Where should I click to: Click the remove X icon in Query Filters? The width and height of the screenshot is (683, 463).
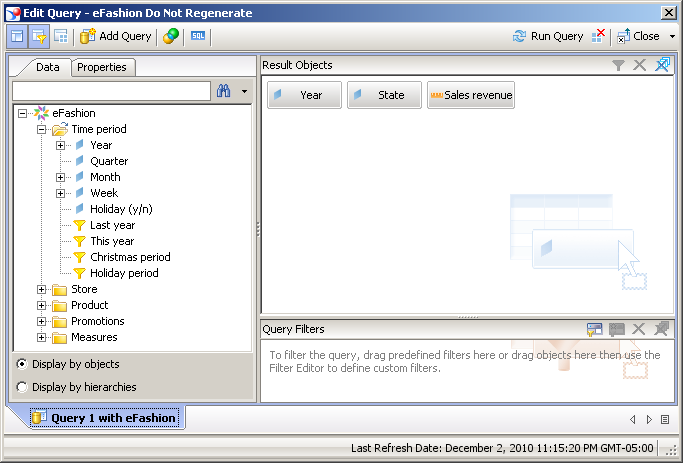point(639,329)
